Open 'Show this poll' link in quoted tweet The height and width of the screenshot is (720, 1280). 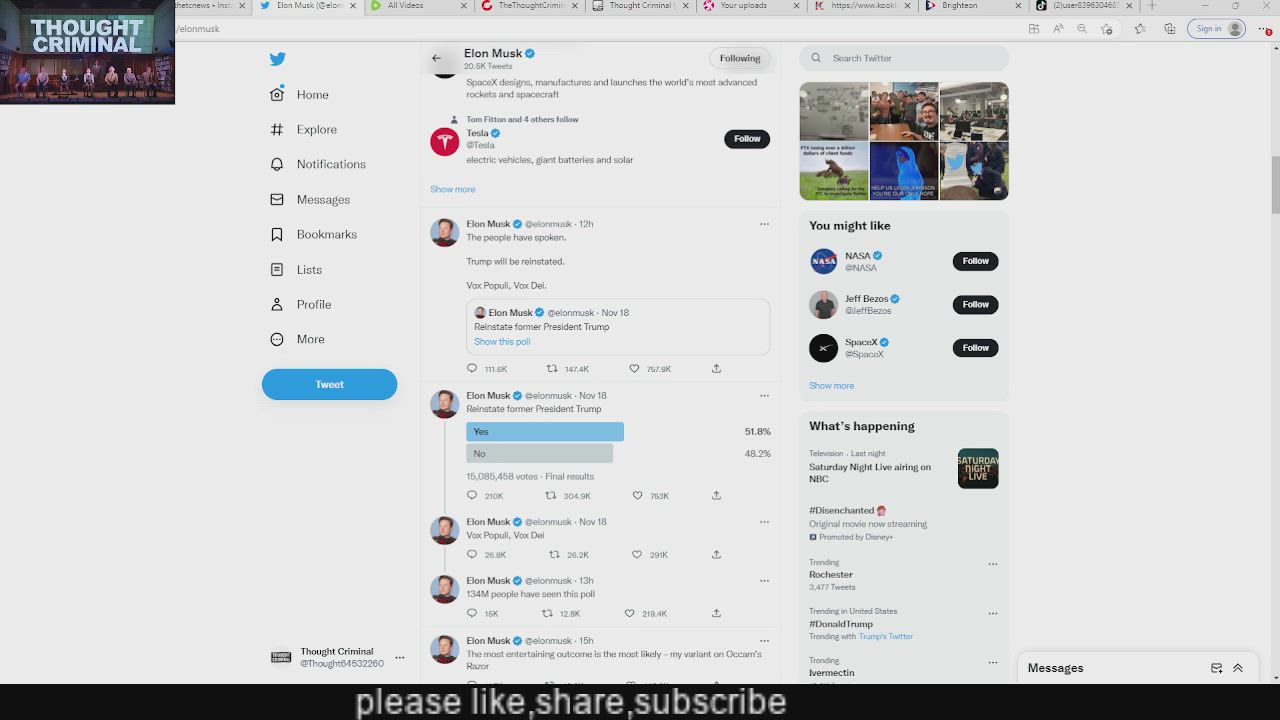click(502, 342)
